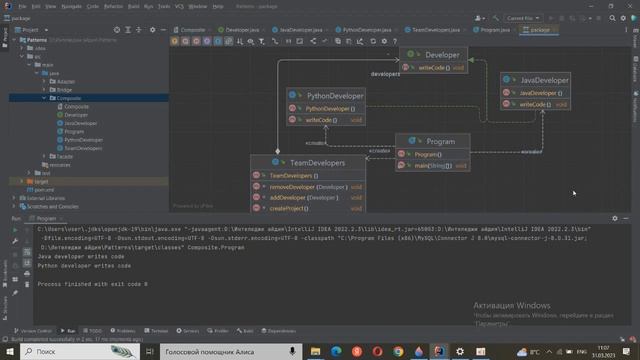Viewport: 640px width, 360px height.
Task: Open user account dropdown in toolbar
Action: [480, 18]
